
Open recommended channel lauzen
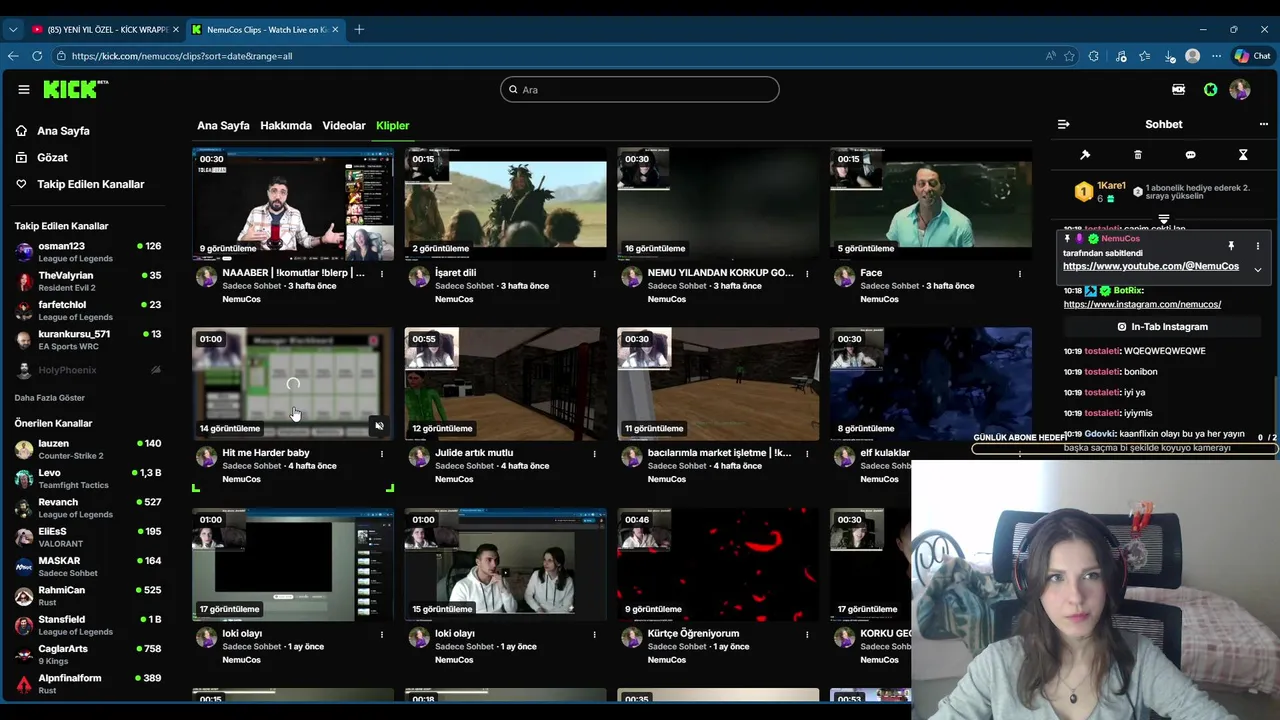[x=88, y=449]
